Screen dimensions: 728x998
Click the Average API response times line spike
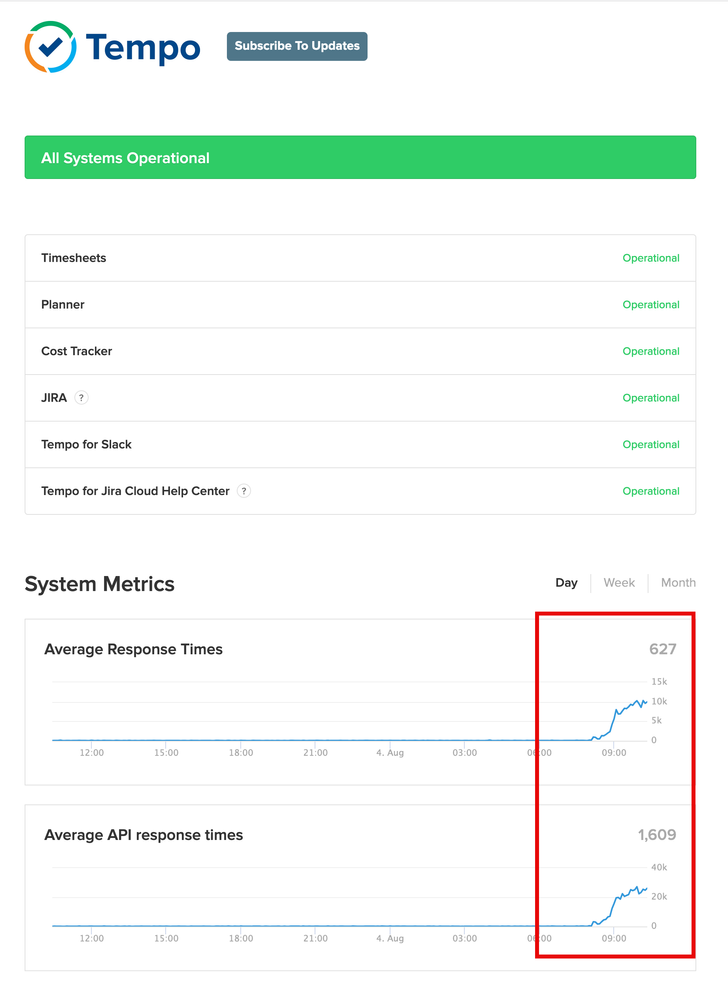(x=620, y=904)
